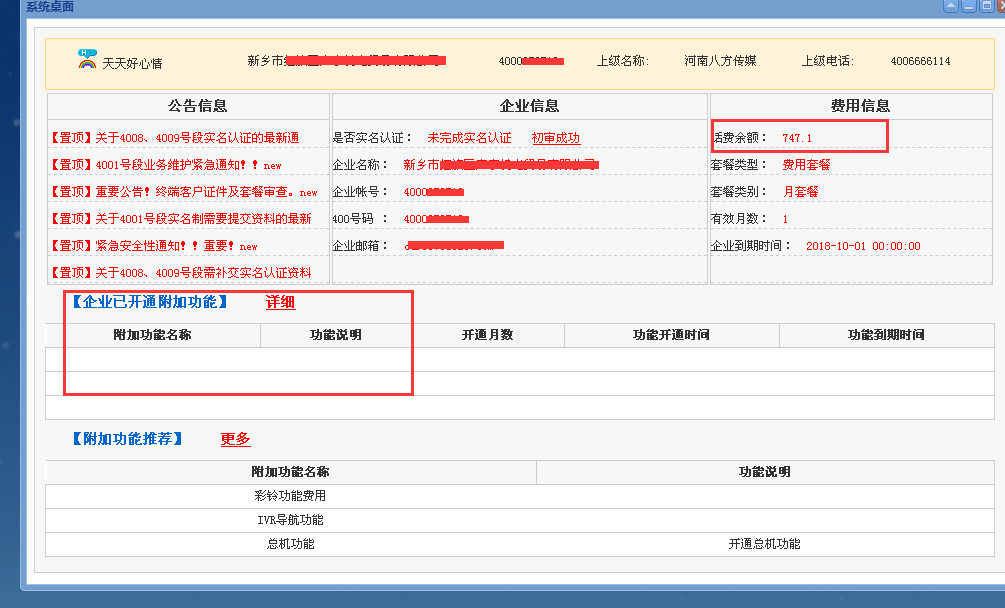Open notice 关于4001号段实名制需要提交资料
1005x608 pixels.
[180, 218]
